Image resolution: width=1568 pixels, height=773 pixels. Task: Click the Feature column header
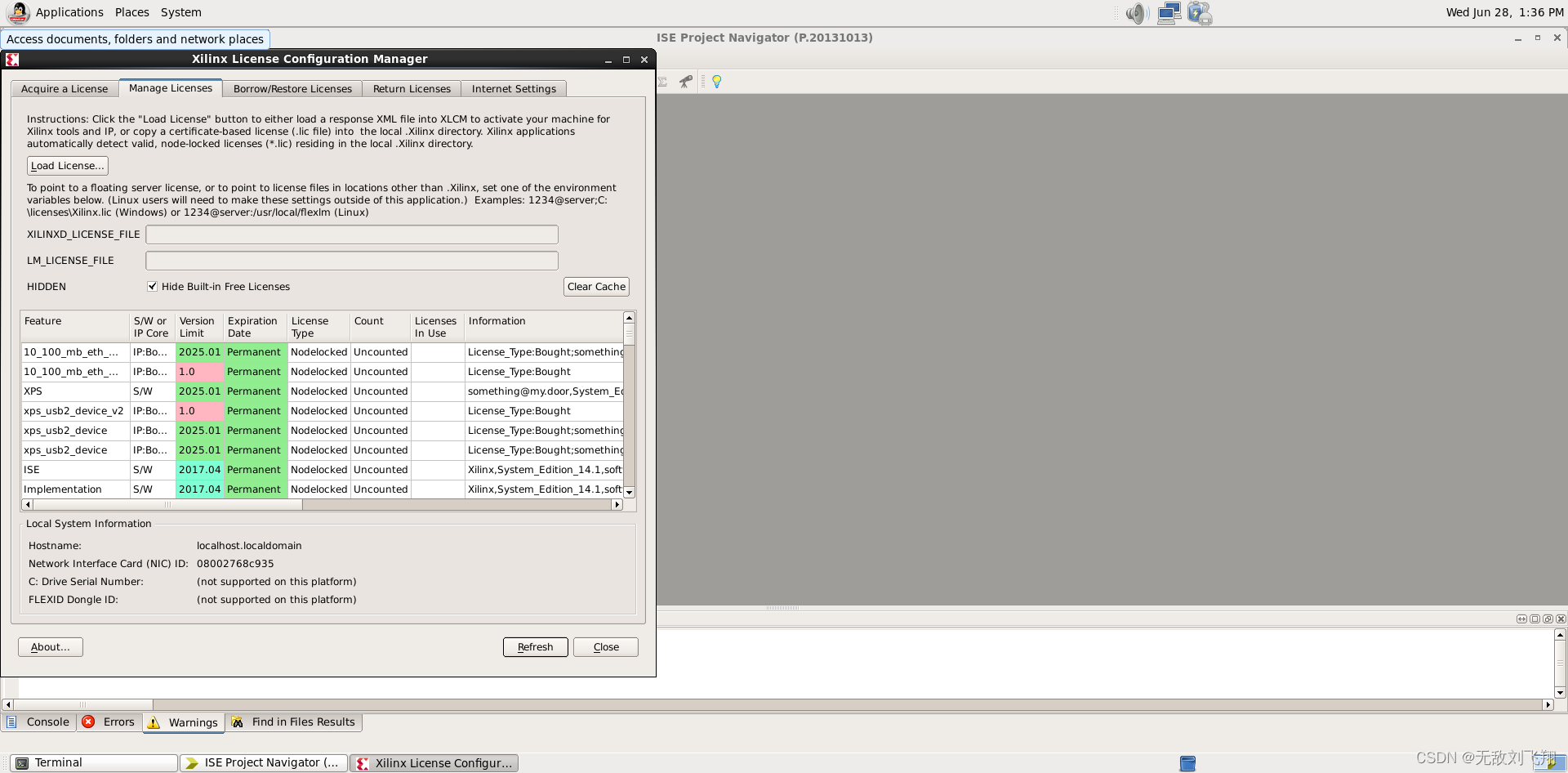tap(75, 326)
